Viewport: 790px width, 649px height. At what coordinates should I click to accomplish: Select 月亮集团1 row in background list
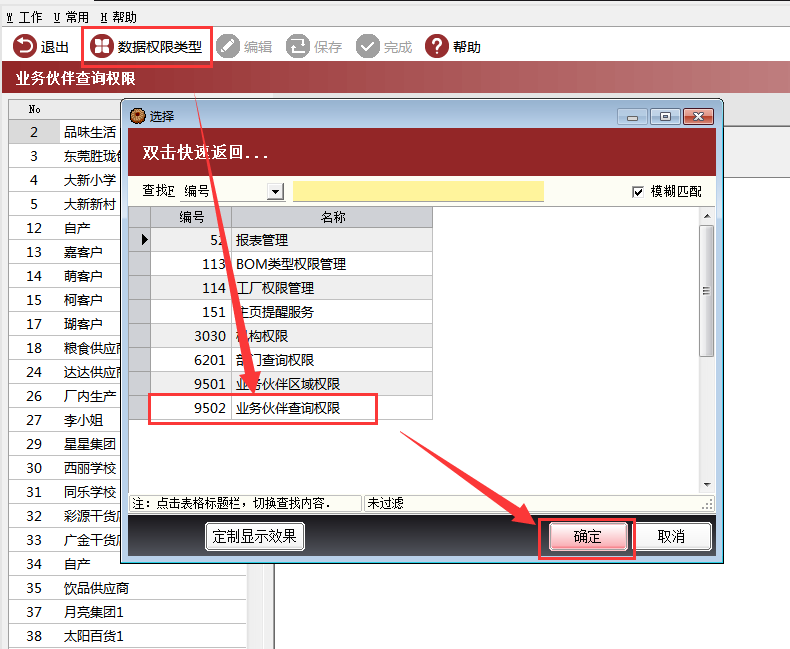(x=127, y=612)
